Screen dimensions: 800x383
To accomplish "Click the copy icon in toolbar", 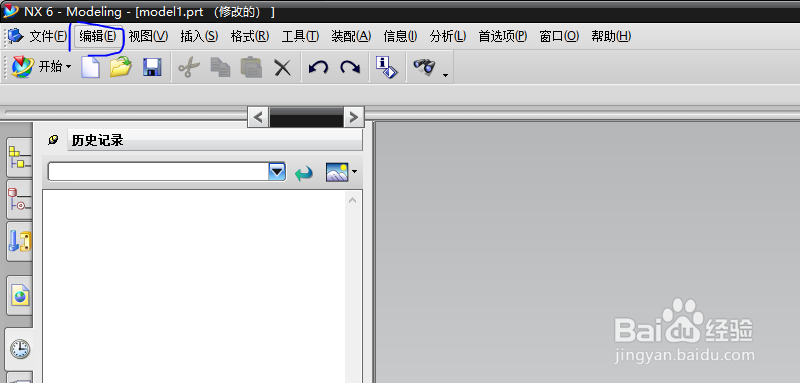I will click(x=220, y=67).
